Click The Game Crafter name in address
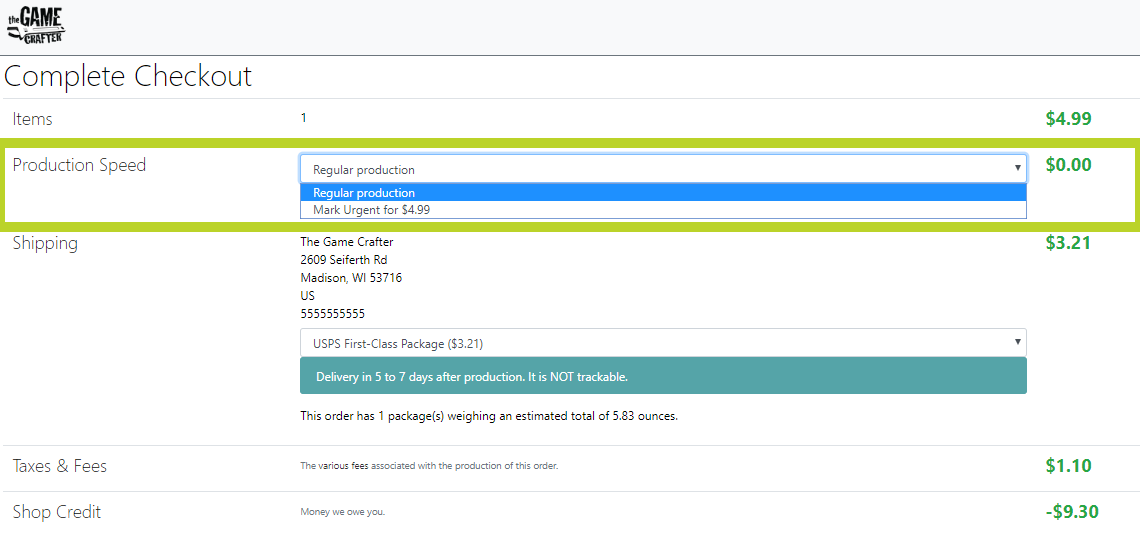This screenshot has width=1140, height=534. pos(347,242)
